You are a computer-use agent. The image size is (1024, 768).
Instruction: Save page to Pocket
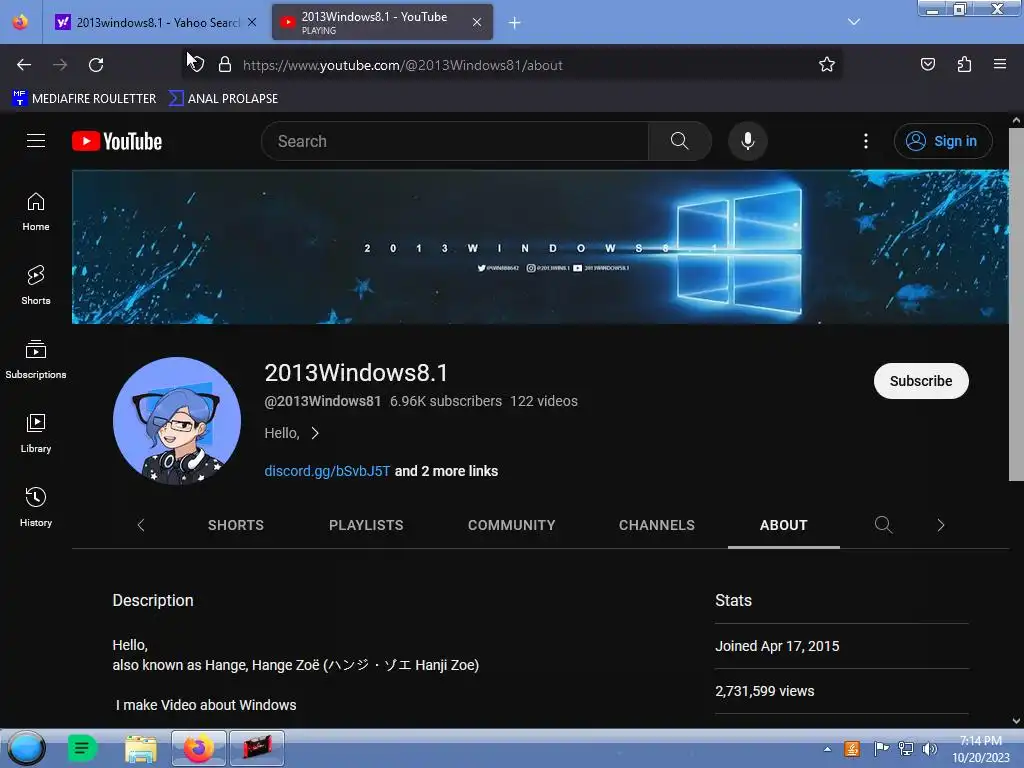[x=928, y=65]
